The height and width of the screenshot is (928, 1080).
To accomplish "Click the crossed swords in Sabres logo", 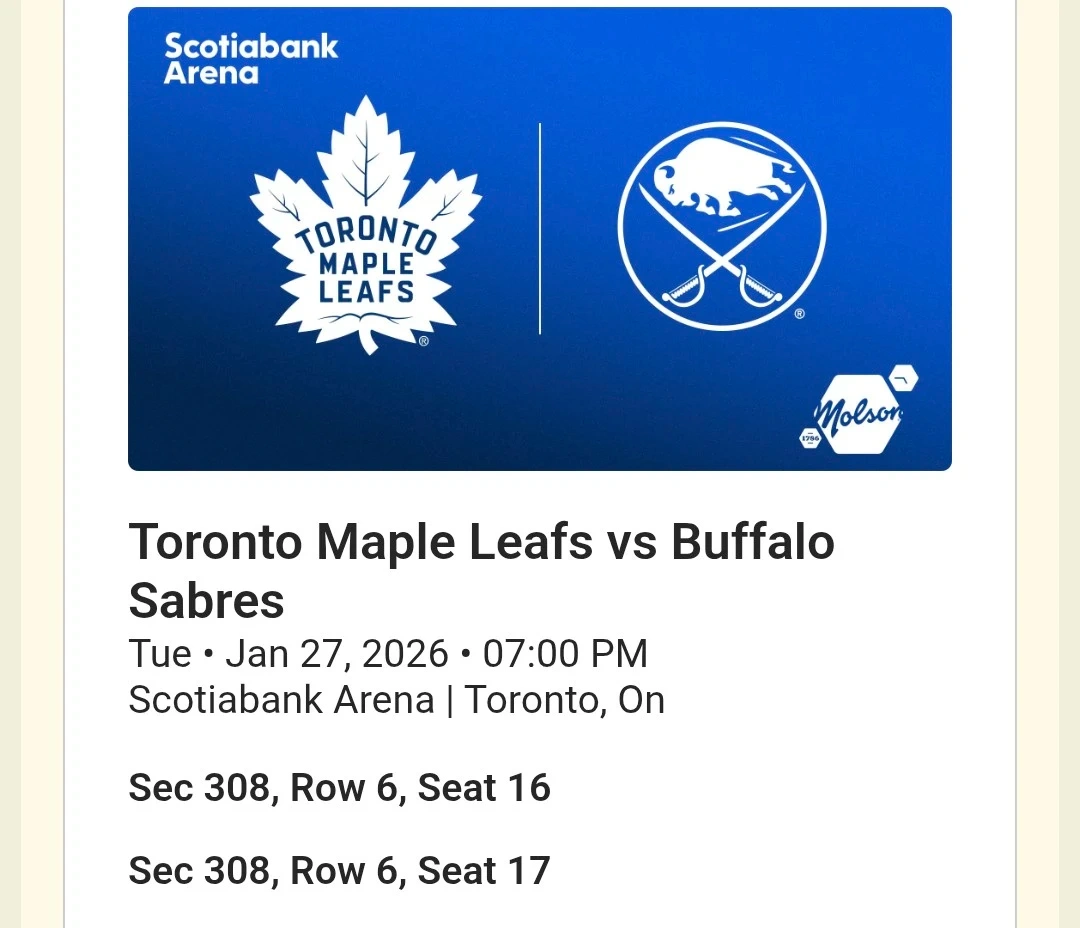I will pyautogui.click(x=722, y=262).
